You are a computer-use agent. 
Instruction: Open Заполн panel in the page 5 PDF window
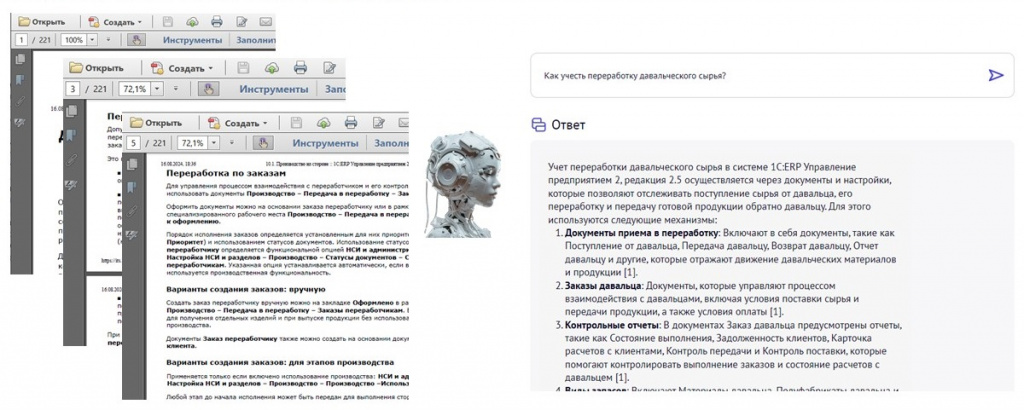pos(391,143)
